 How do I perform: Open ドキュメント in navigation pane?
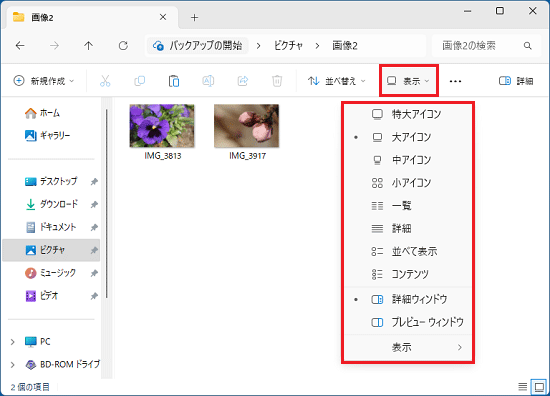click(51, 227)
